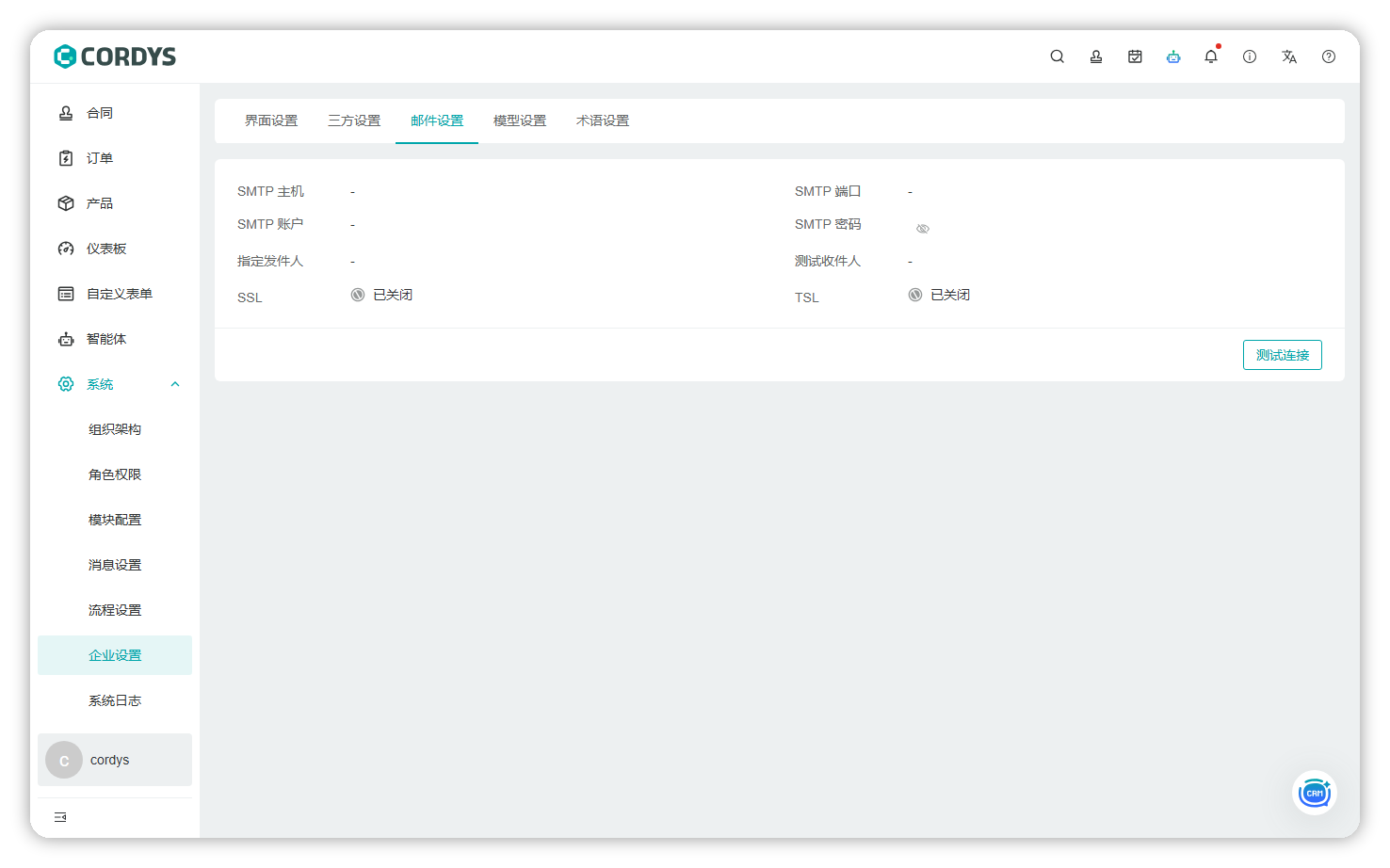The image size is (1390, 868).
Task: Collapse the 系统 menu chevron
Action: tap(175, 384)
